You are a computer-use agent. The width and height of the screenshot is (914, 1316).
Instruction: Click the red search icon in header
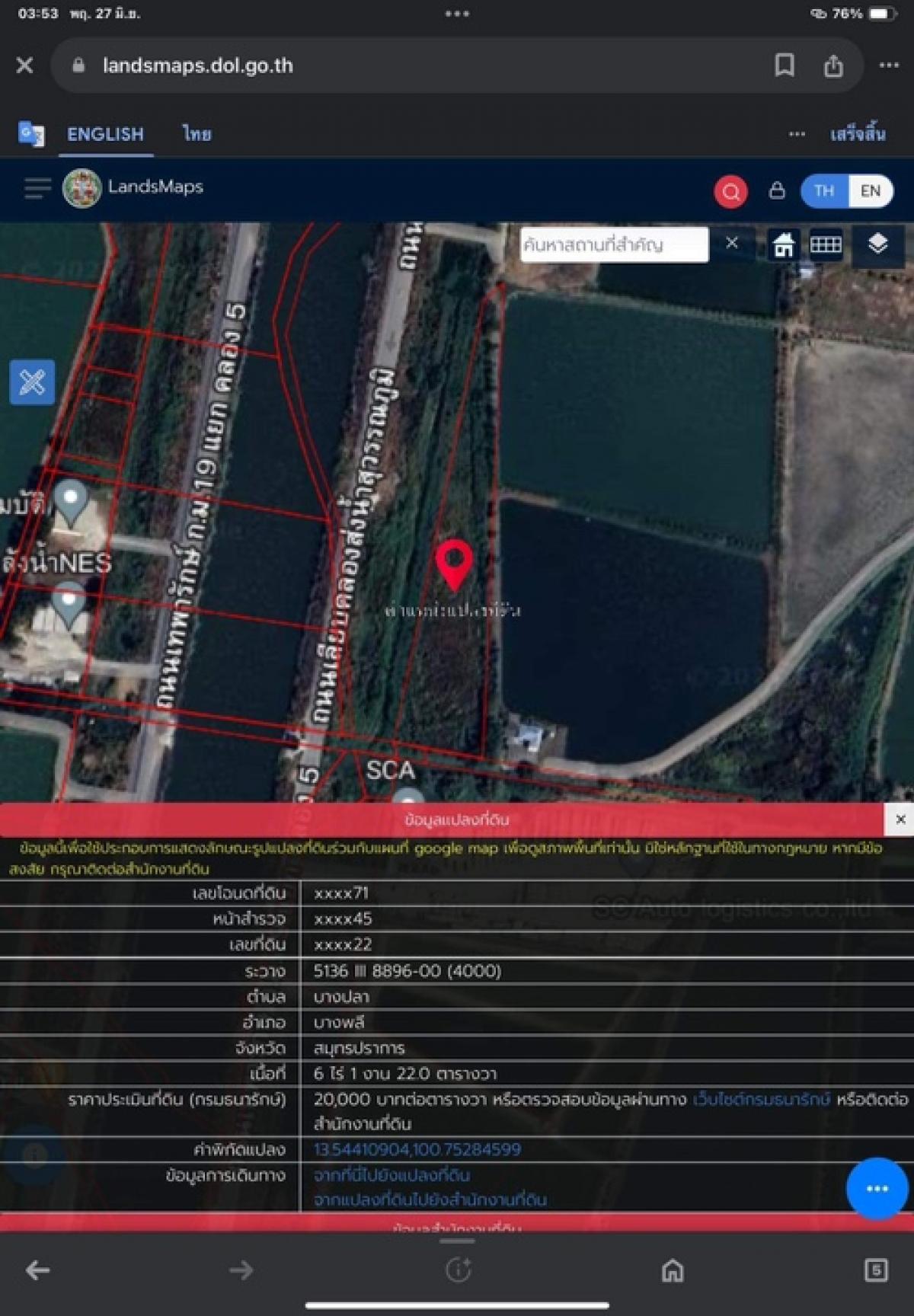pyautogui.click(x=730, y=191)
